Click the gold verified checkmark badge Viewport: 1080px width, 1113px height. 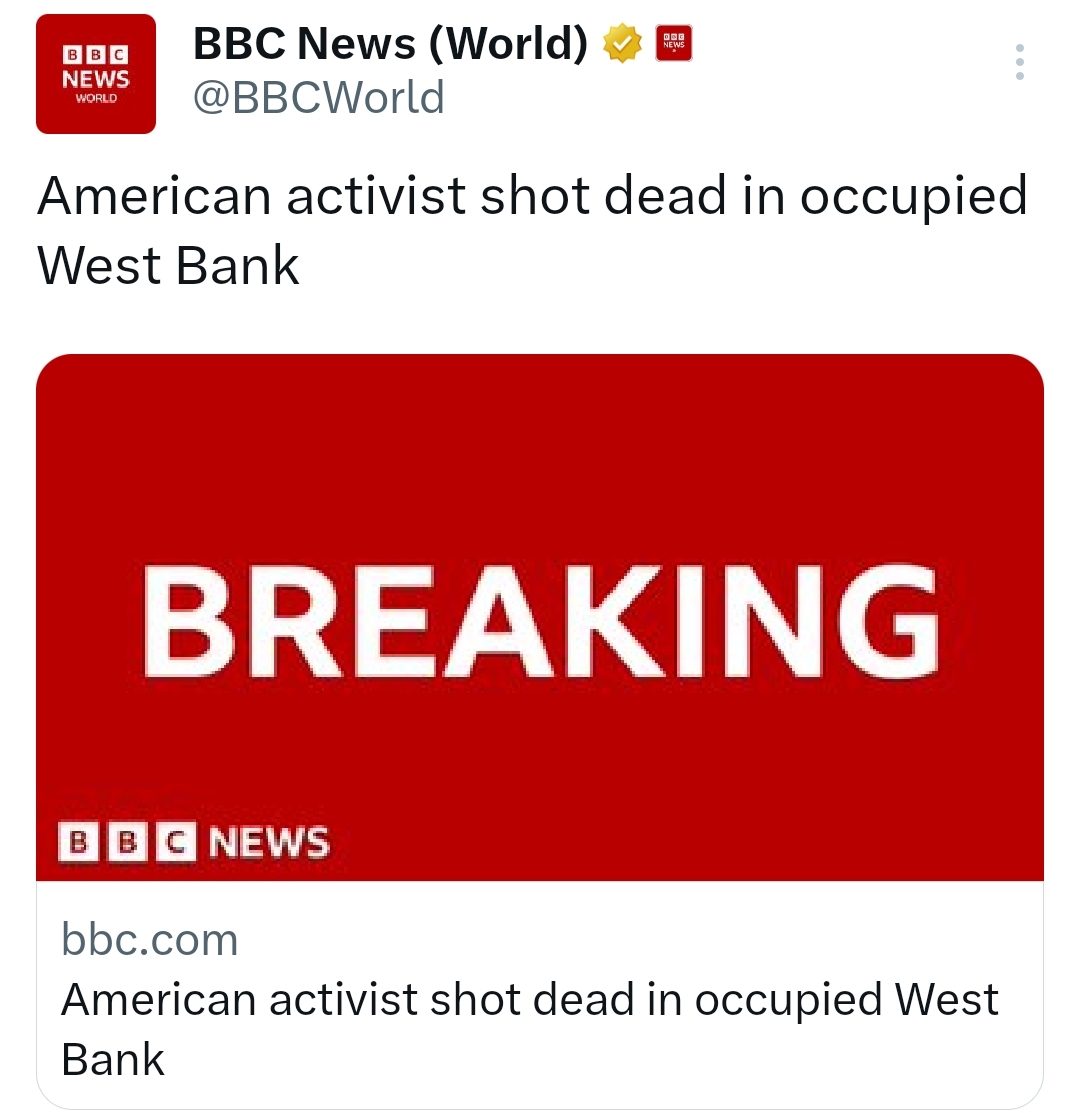coord(622,44)
